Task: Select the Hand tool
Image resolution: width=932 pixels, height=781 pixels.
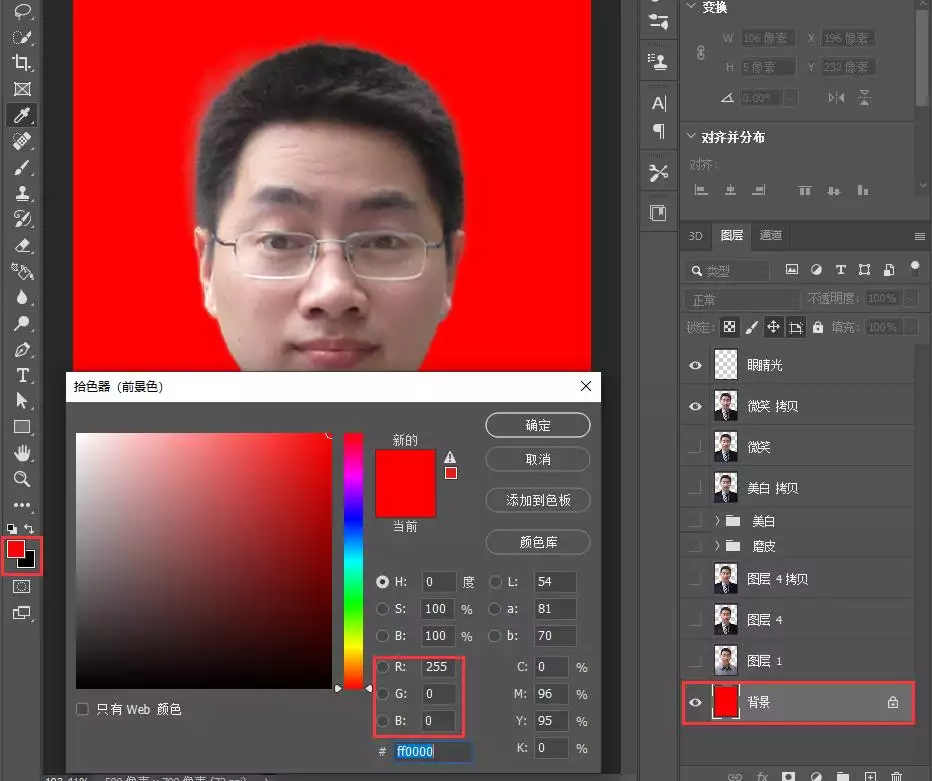Action: pos(22,453)
